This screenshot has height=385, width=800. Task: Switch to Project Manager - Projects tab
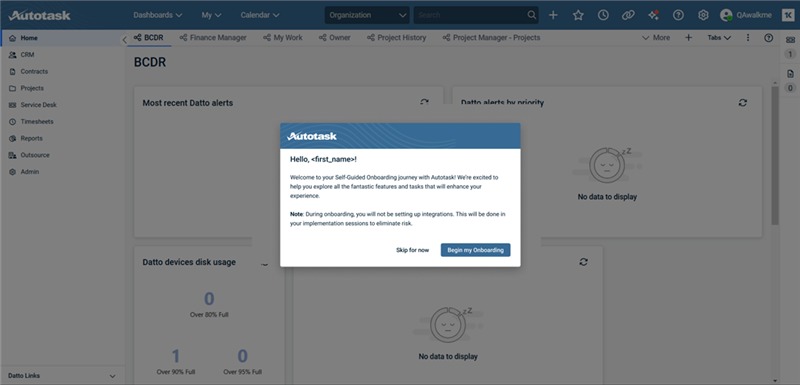click(x=491, y=38)
